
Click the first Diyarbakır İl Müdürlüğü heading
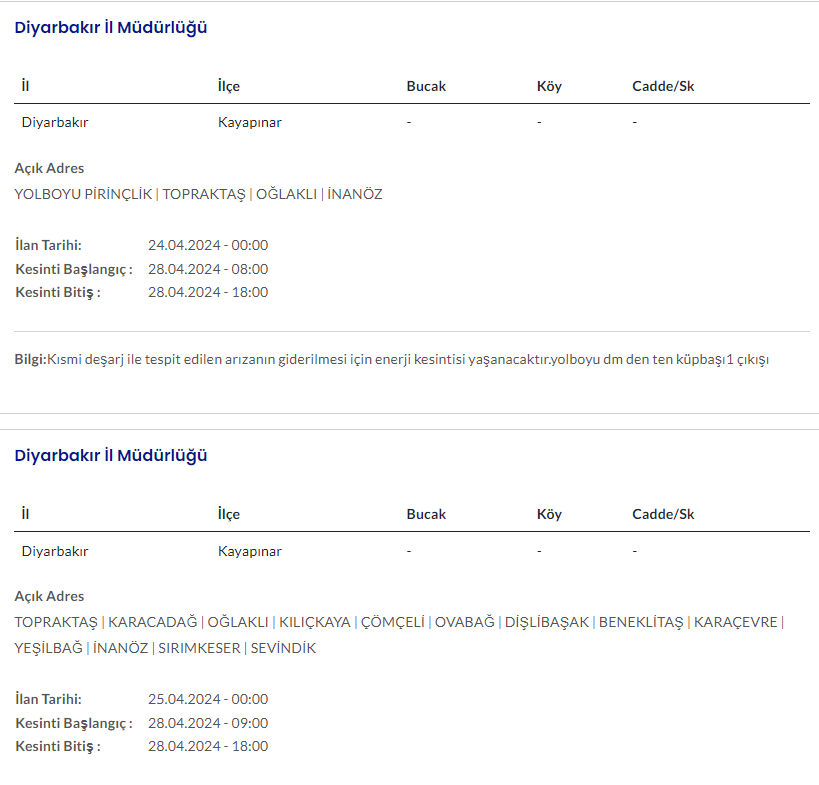(110, 28)
